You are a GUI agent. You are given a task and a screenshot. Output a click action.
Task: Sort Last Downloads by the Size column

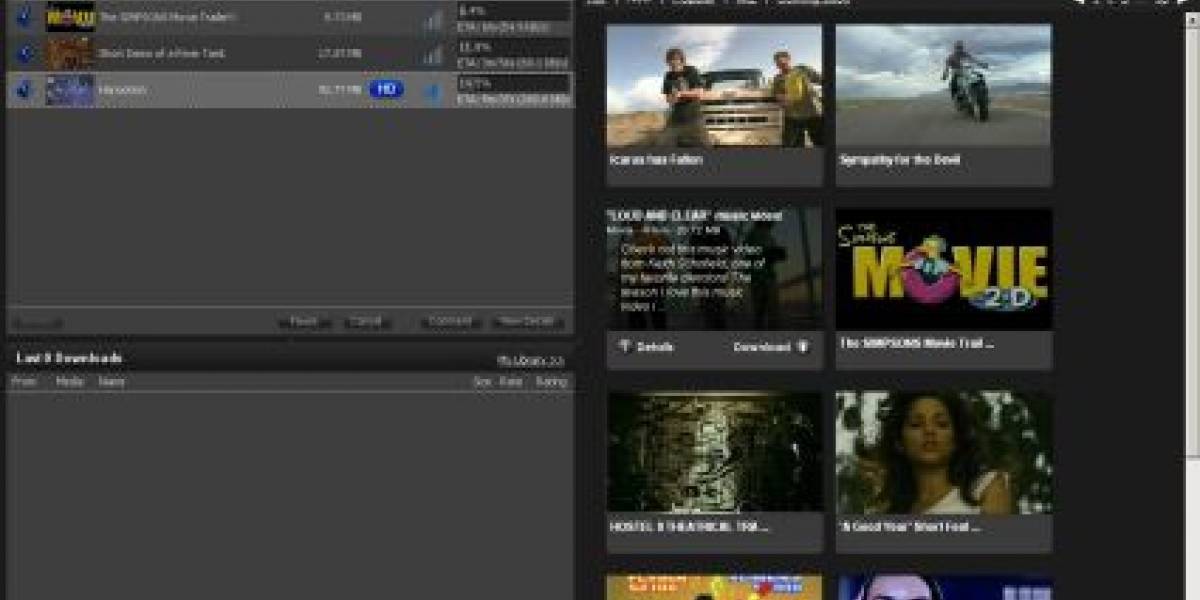click(483, 381)
